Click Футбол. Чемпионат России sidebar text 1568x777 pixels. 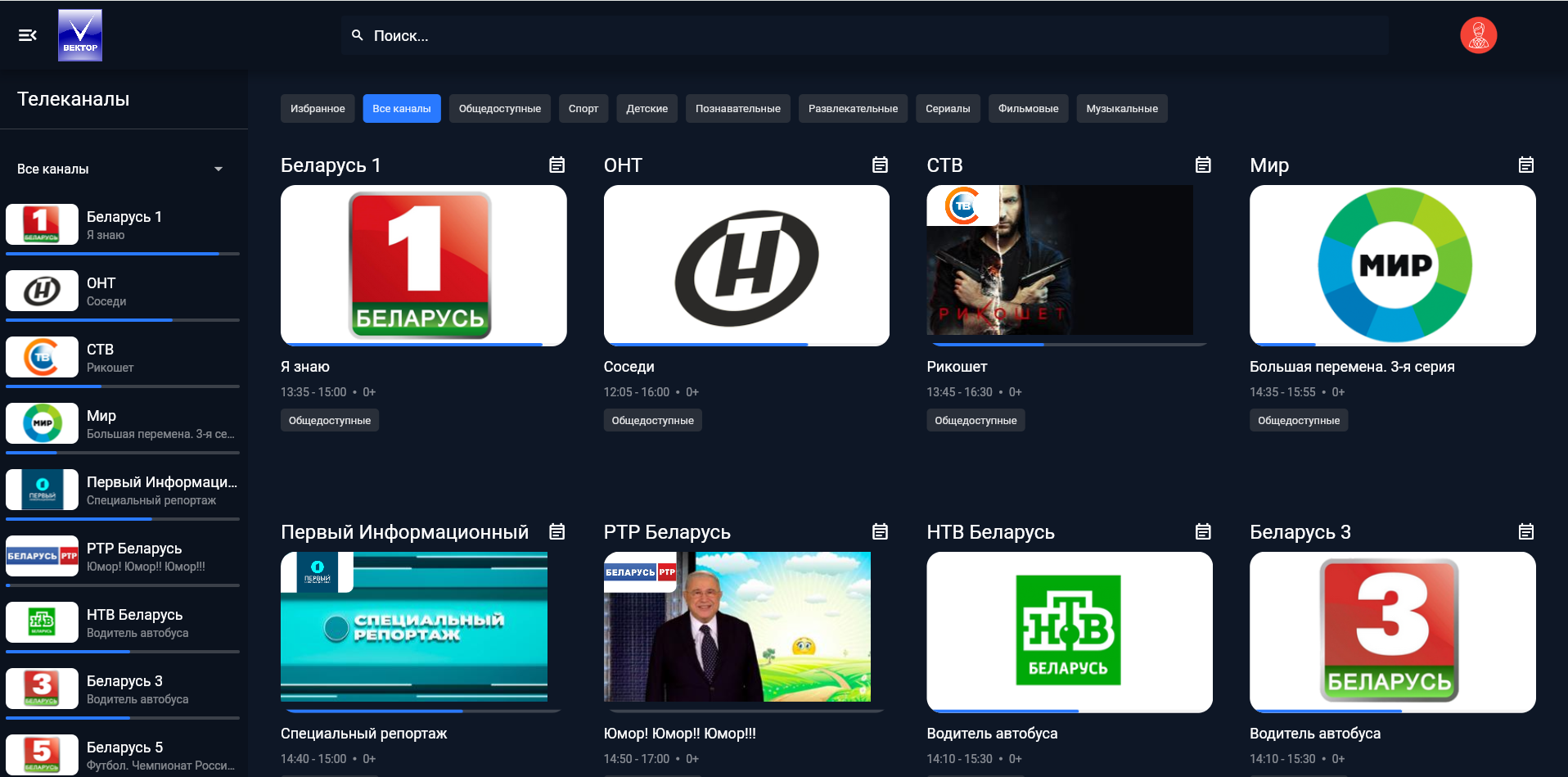click(x=160, y=766)
